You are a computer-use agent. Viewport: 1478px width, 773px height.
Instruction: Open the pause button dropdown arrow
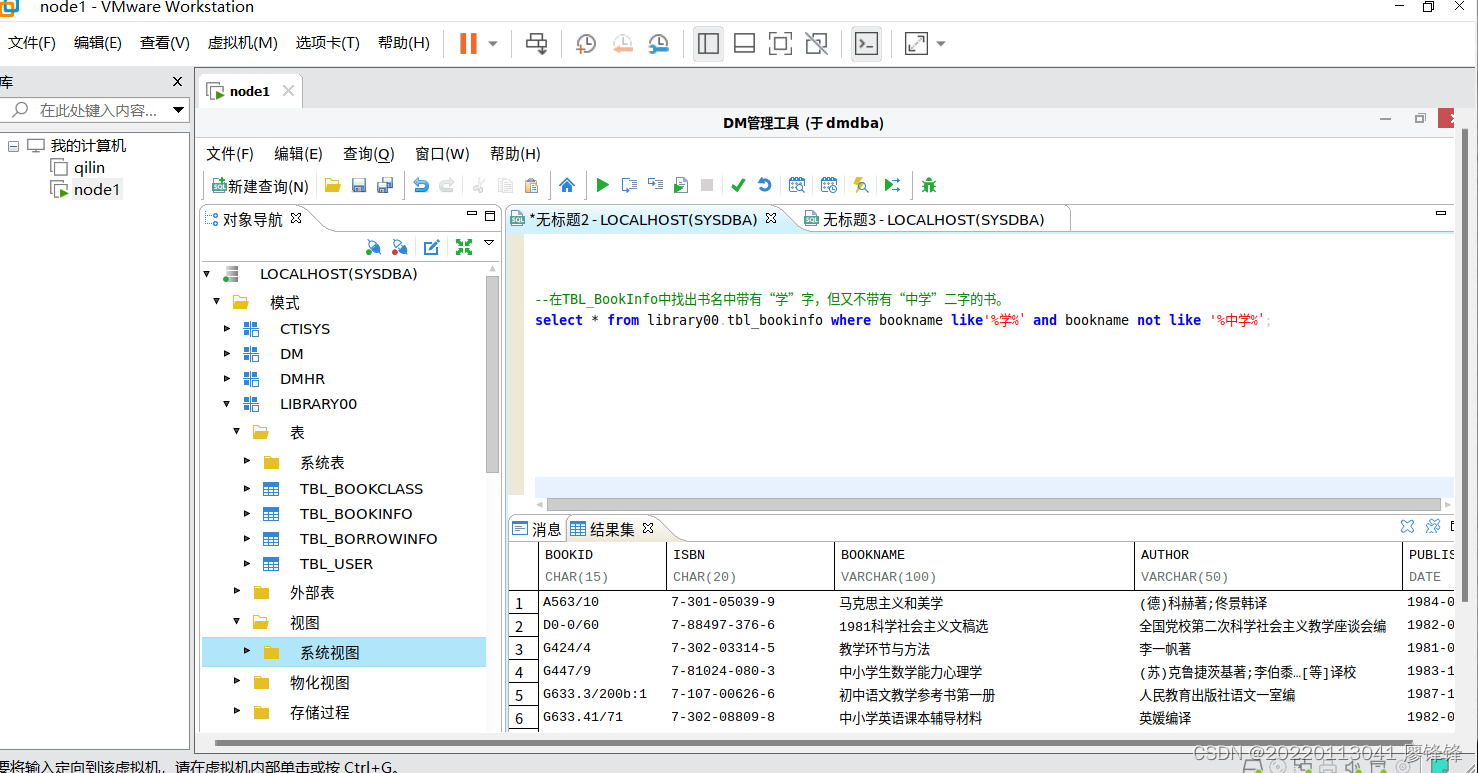coord(493,44)
